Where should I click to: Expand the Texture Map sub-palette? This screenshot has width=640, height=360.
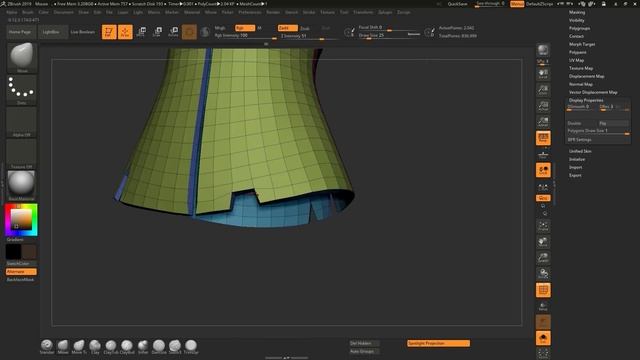click(x=581, y=68)
